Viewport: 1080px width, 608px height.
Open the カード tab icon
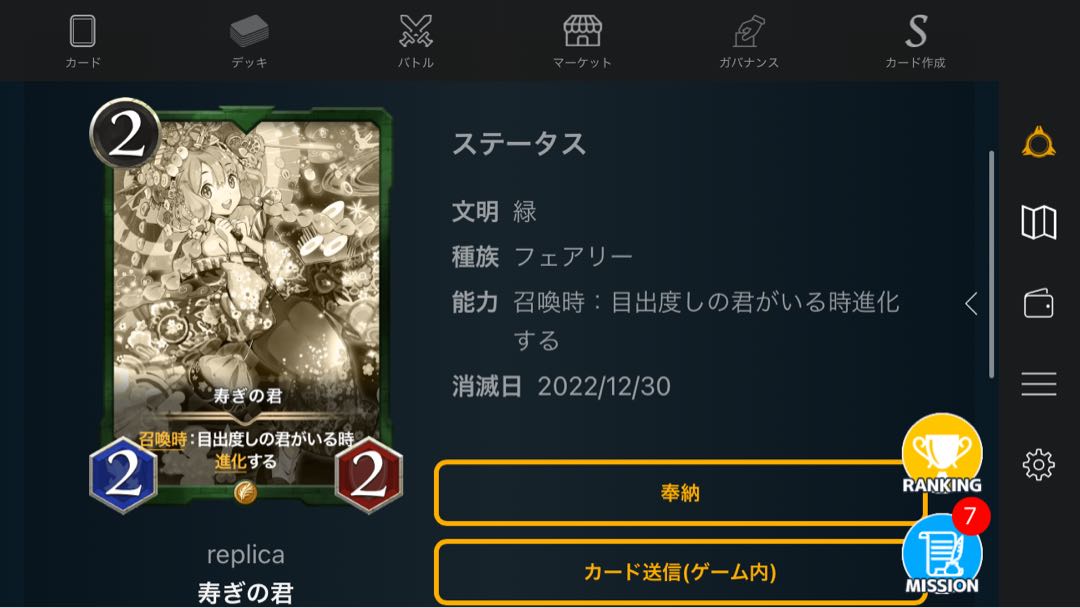point(83,32)
